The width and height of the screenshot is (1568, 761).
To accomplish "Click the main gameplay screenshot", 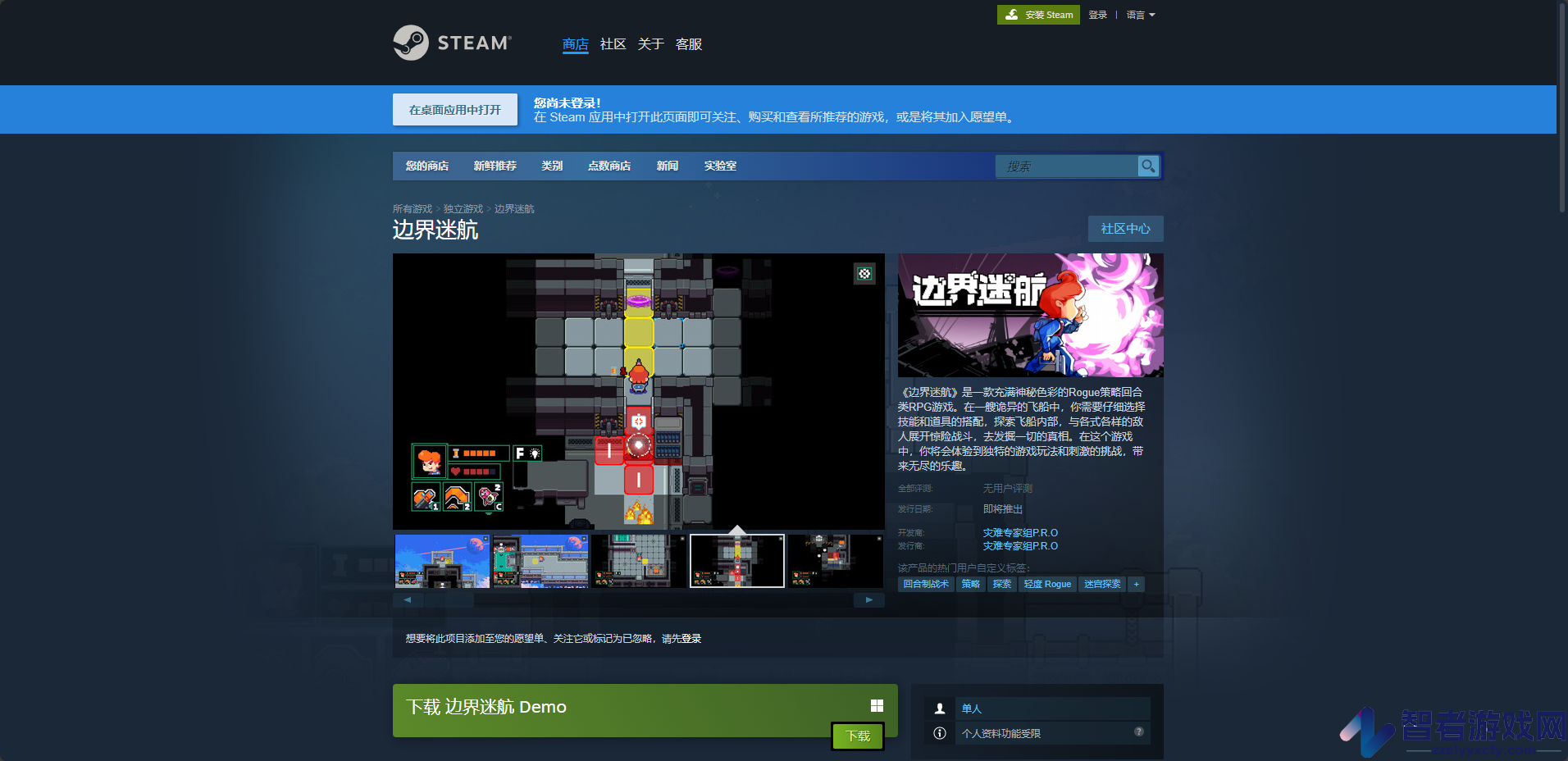I will [639, 391].
